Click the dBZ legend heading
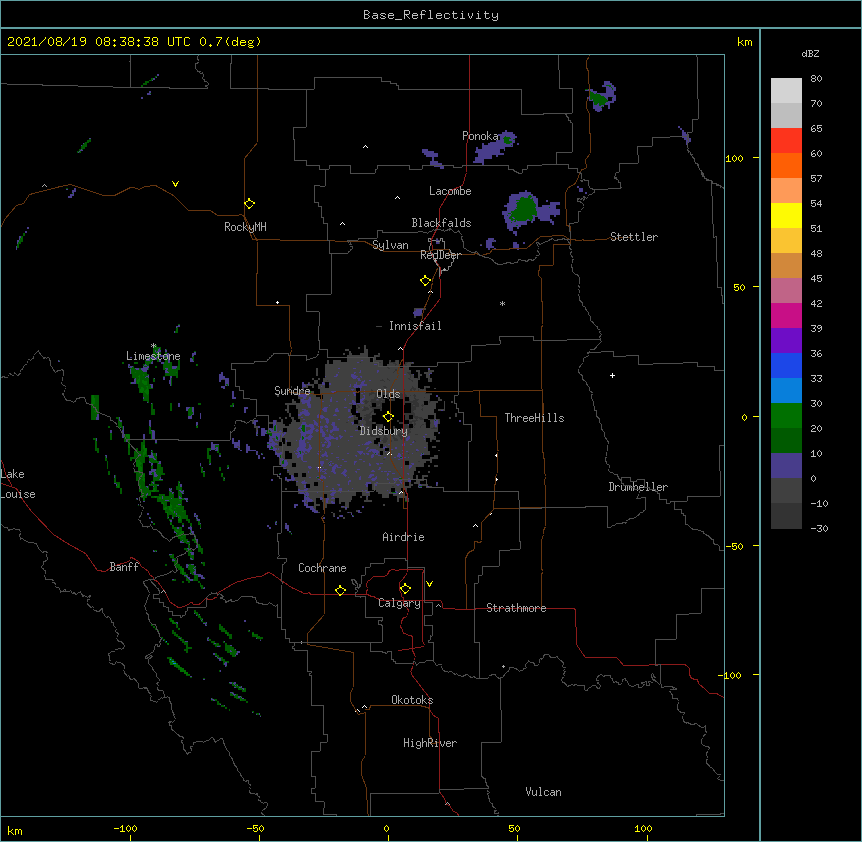The height and width of the screenshot is (842, 862). [810, 53]
